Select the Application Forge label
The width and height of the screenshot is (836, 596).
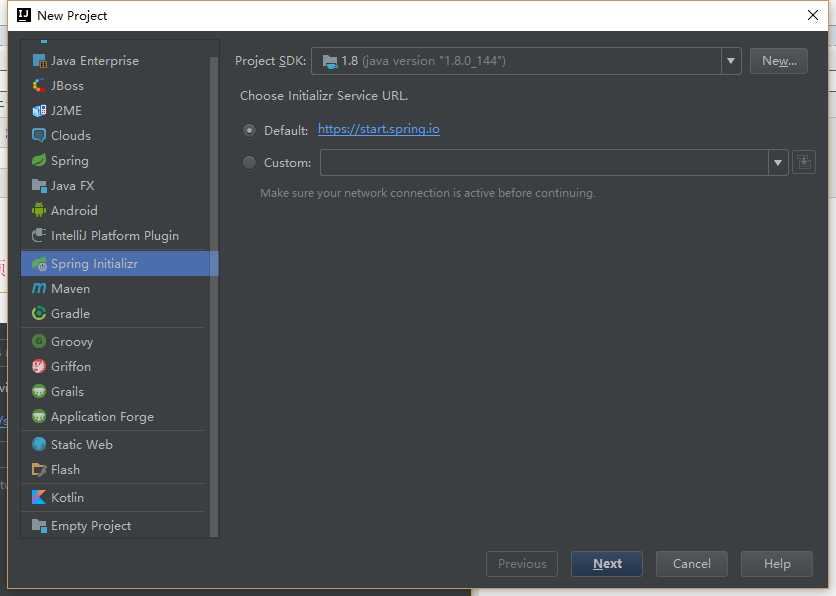102,417
